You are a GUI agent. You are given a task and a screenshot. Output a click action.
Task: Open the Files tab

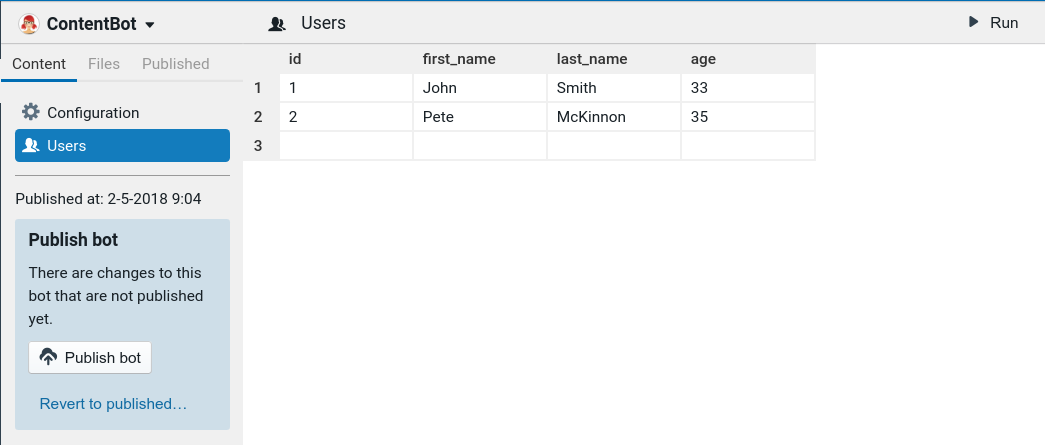(104, 64)
